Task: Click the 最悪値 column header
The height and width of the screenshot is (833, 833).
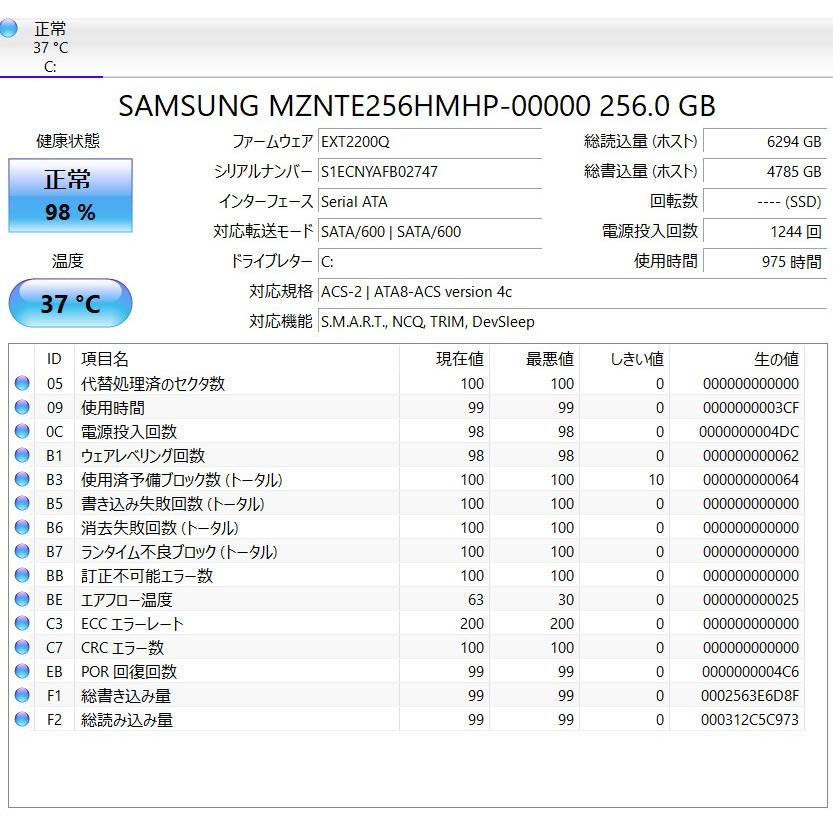Action: [x=535, y=359]
